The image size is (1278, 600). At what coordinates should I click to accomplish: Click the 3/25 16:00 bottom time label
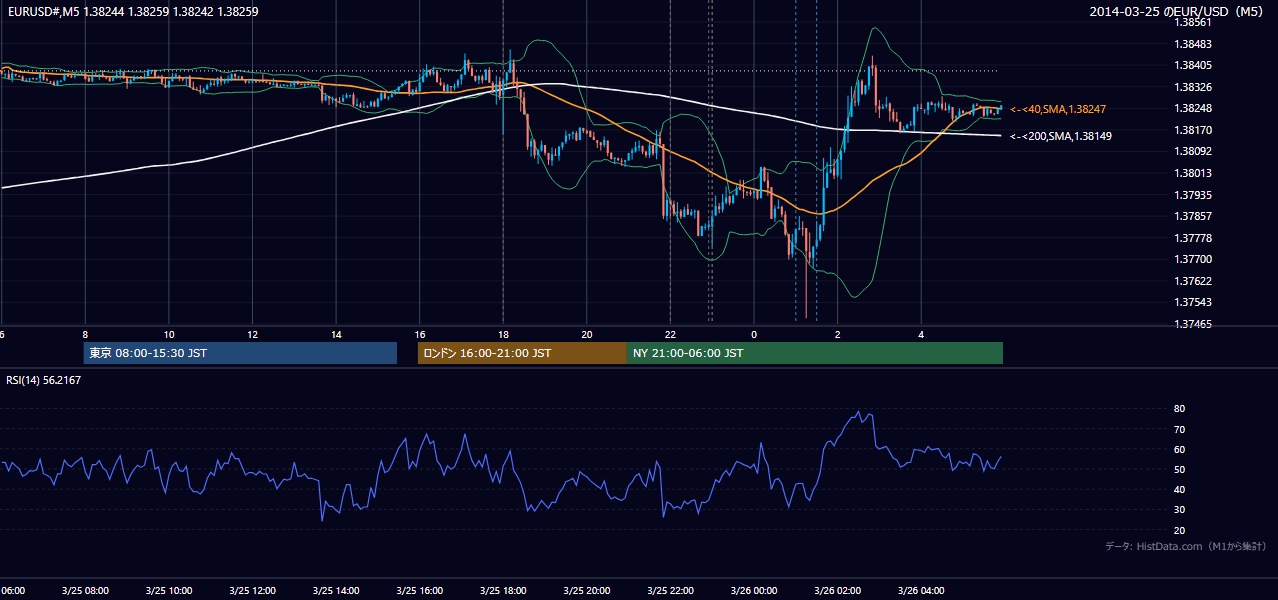[420, 590]
